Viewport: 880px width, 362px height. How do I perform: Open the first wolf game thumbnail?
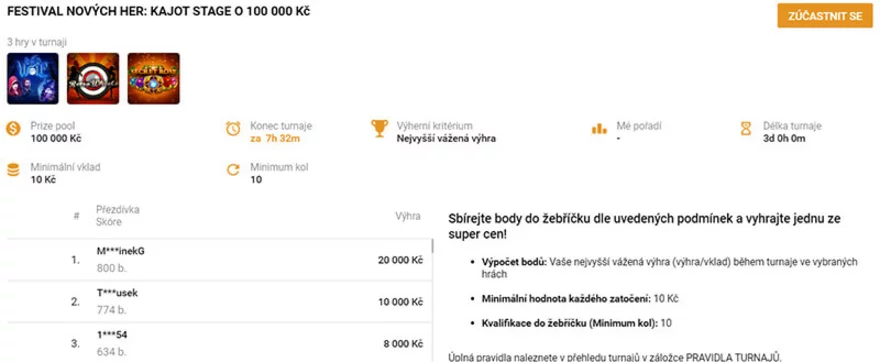[33, 79]
